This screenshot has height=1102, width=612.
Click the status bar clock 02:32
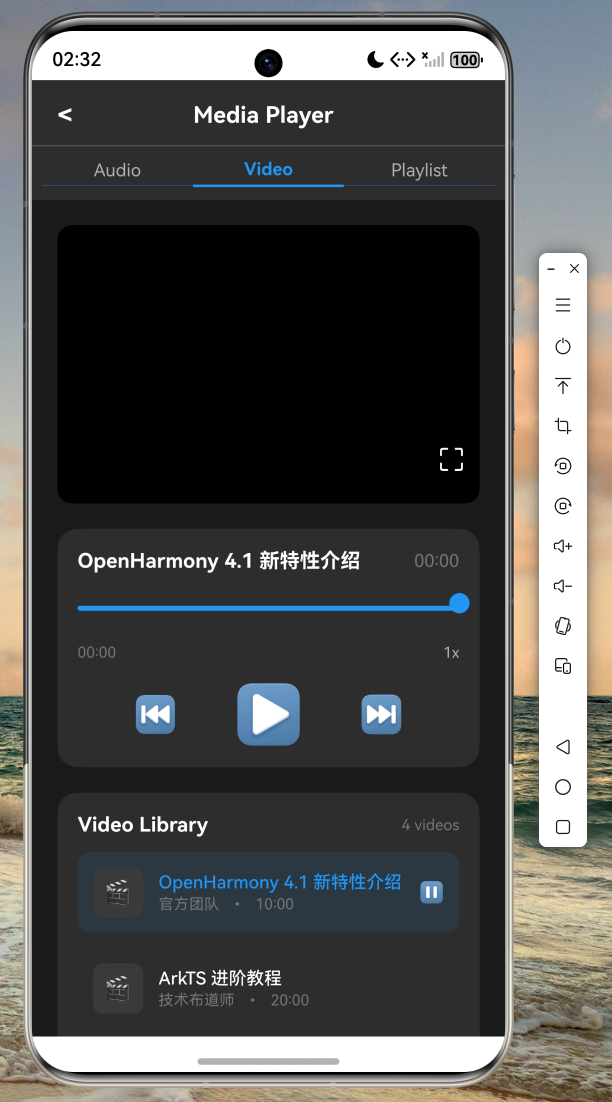[x=77, y=59]
